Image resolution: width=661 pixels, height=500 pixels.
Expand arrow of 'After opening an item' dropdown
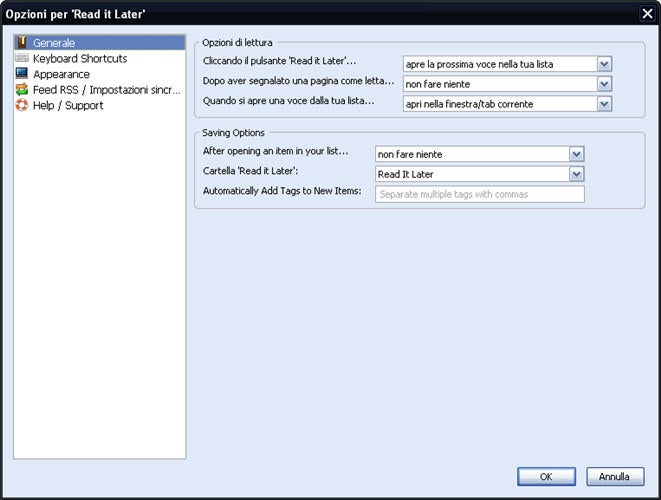(576, 154)
